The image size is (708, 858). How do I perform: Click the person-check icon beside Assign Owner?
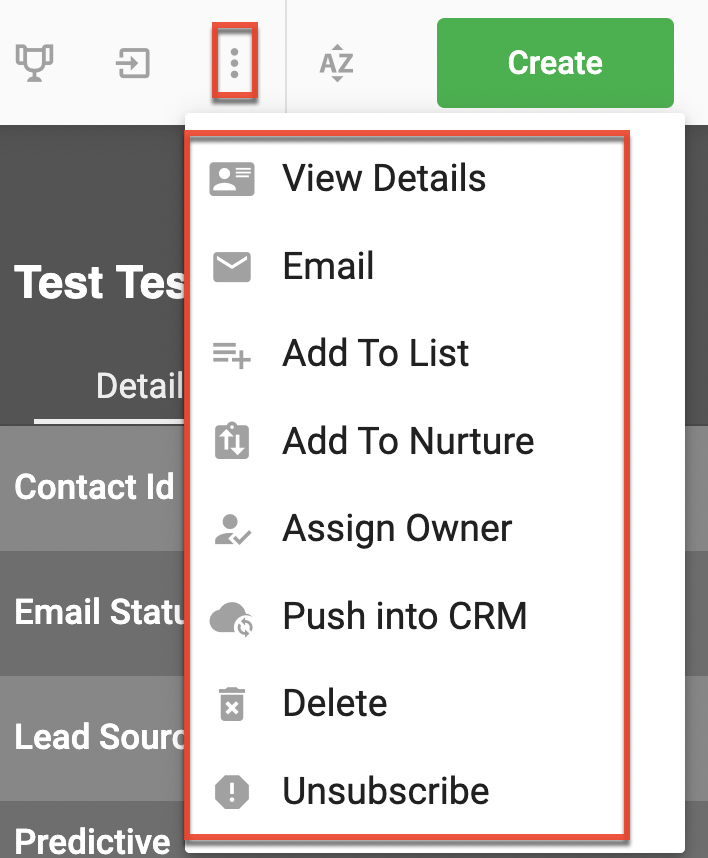coord(233,529)
